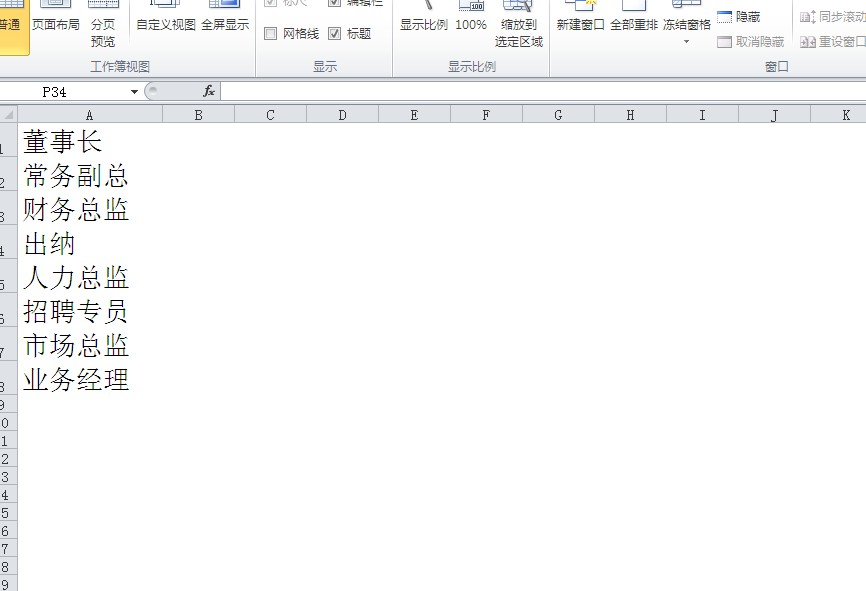Zoom to selection (缩放到选定区域)

[519, 25]
